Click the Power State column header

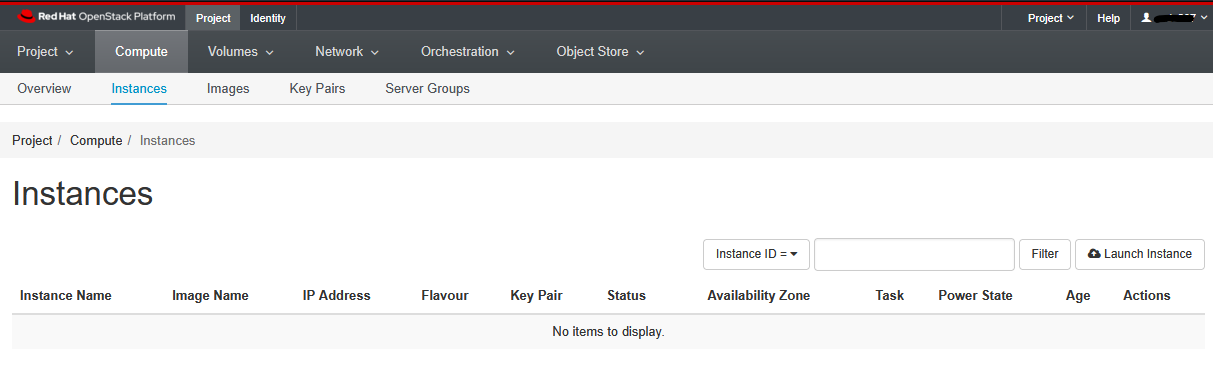(x=975, y=296)
